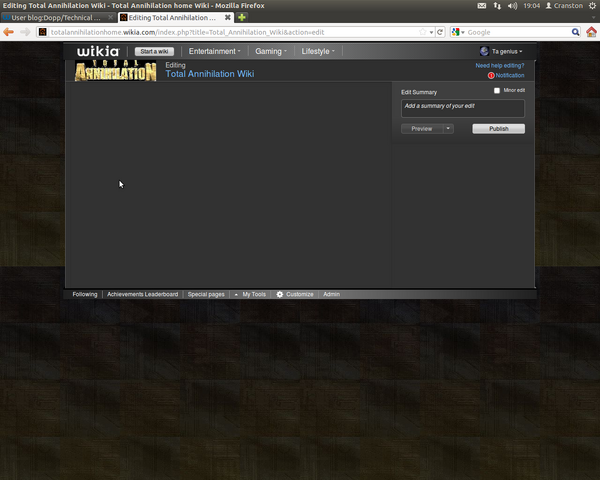Open the Firefox home page icon
600x480 pixels.
click(x=591, y=32)
